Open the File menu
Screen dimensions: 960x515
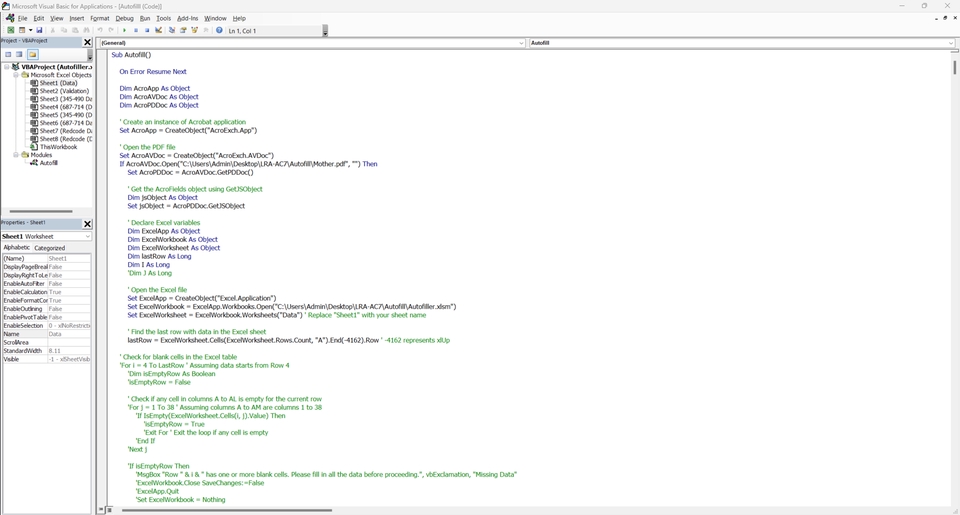point(23,18)
